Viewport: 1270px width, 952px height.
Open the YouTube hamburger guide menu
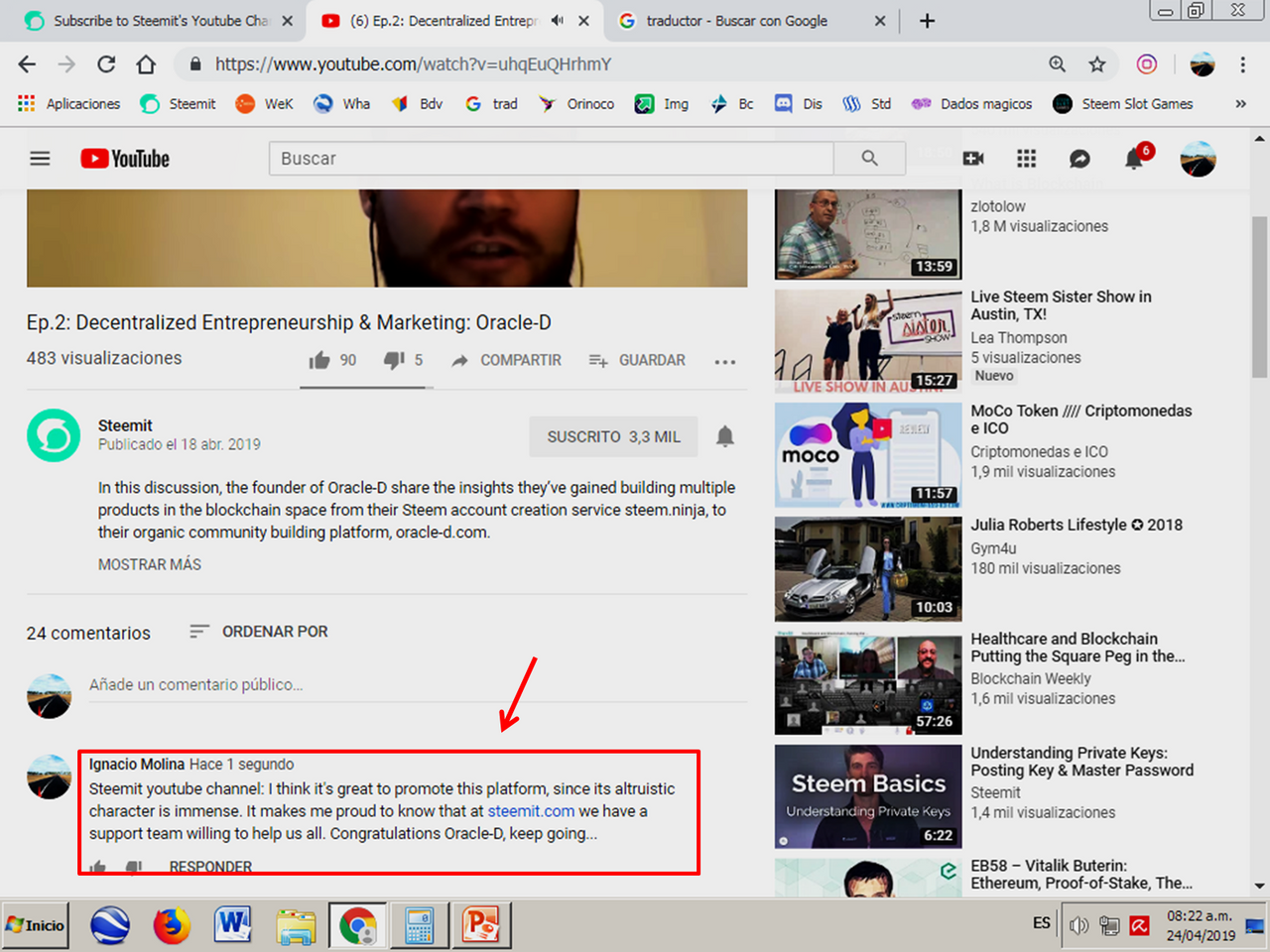click(x=40, y=159)
